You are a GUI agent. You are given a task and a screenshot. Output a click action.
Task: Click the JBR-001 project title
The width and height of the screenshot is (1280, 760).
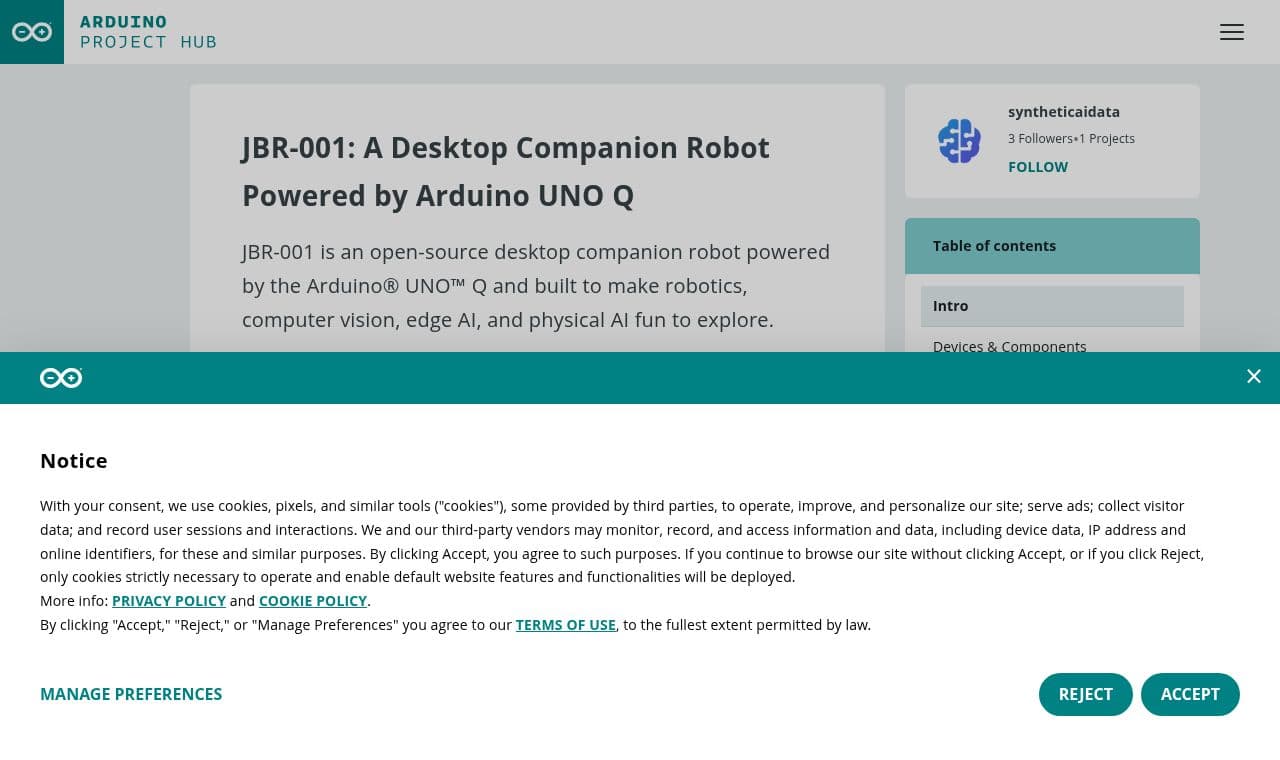tap(506, 171)
